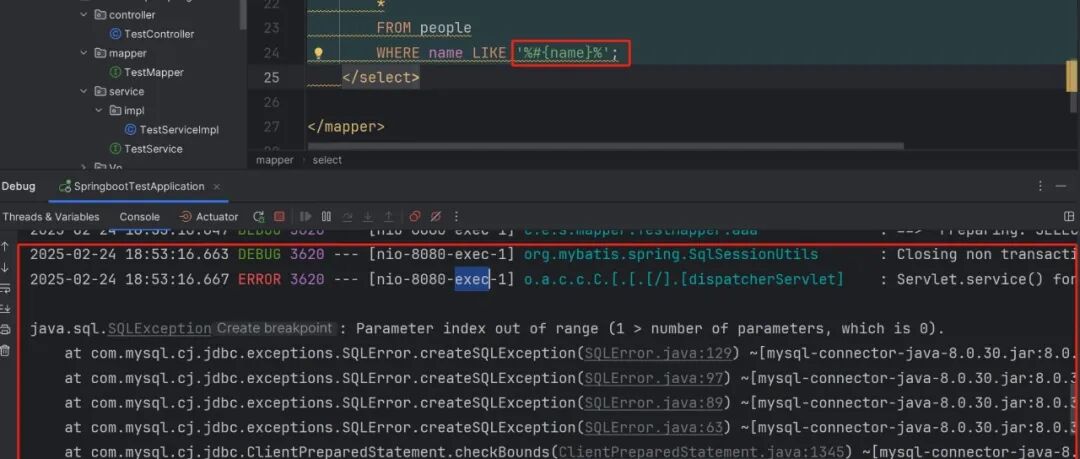Stop the debug session with red square
The height and width of the screenshot is (459, 1080).
click(x=279, y=216)
